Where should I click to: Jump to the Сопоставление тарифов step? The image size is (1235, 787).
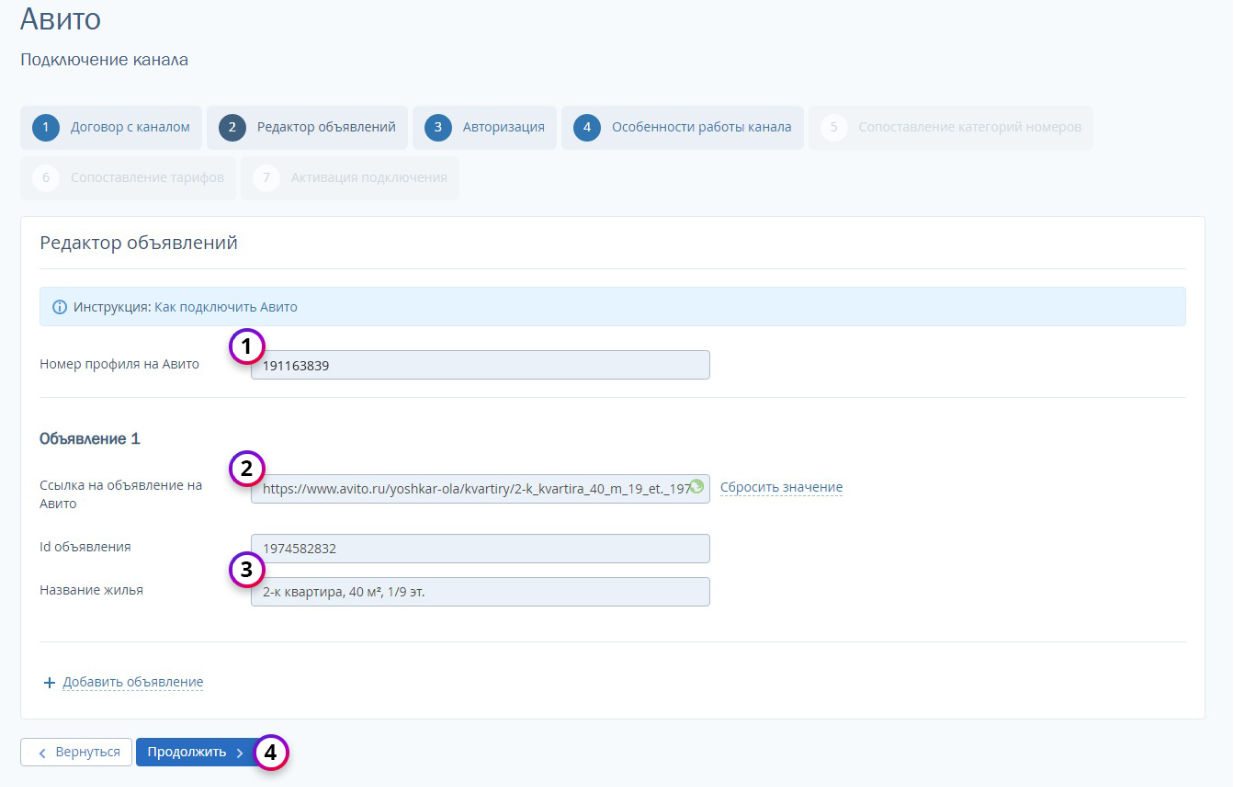tap(129, 178)
